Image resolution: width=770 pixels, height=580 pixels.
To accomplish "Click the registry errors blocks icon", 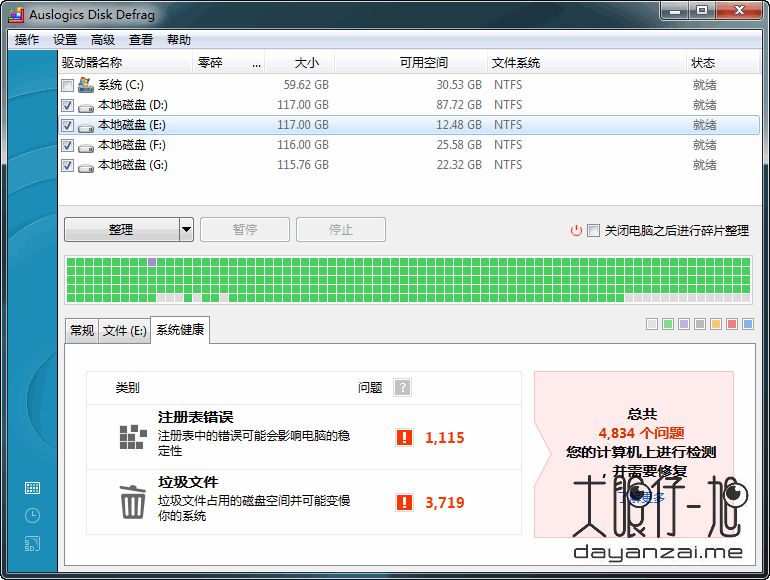I will tap(133, 437).
